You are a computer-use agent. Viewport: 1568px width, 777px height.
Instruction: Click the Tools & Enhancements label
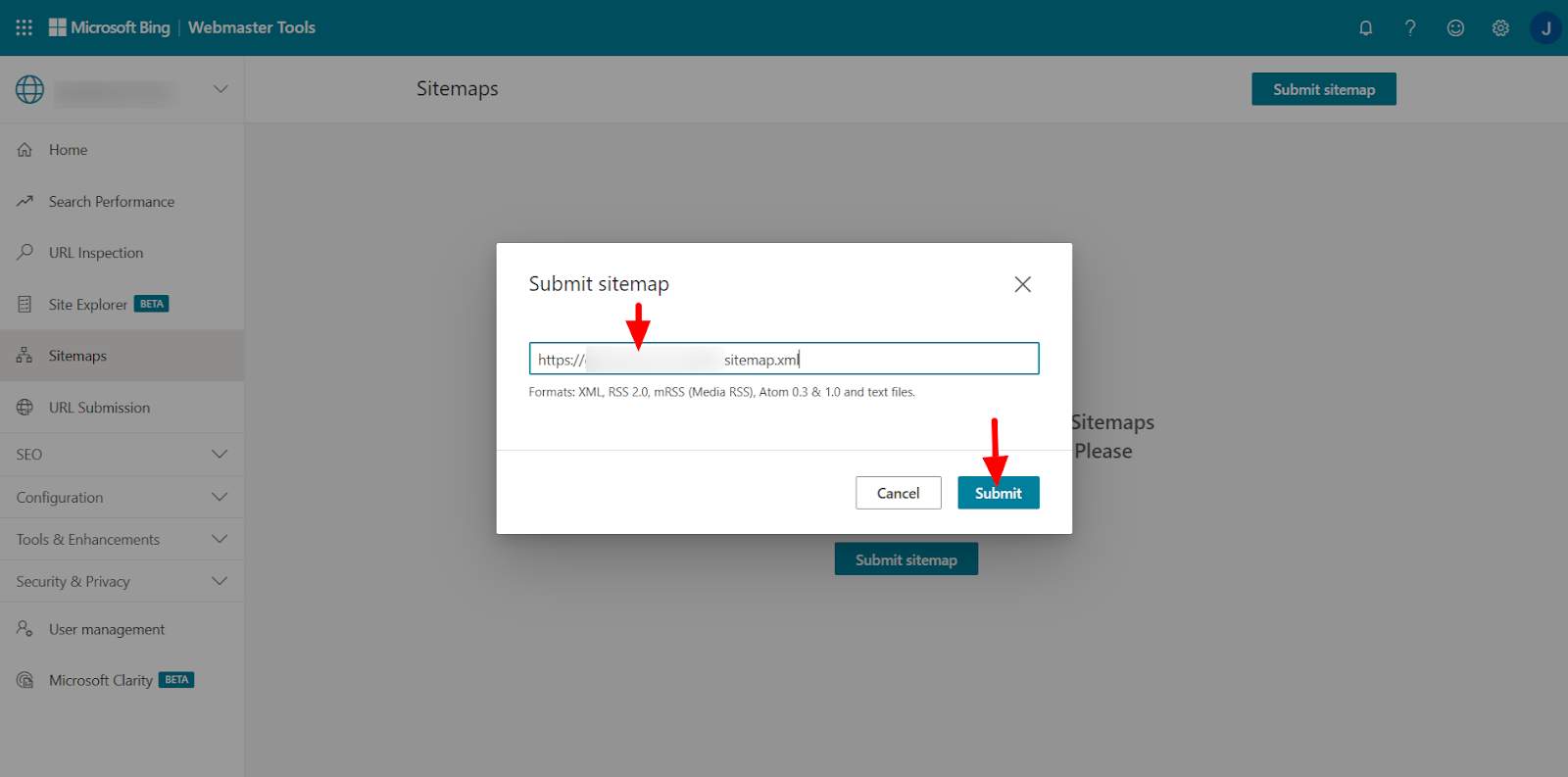(x=88, y=539)
